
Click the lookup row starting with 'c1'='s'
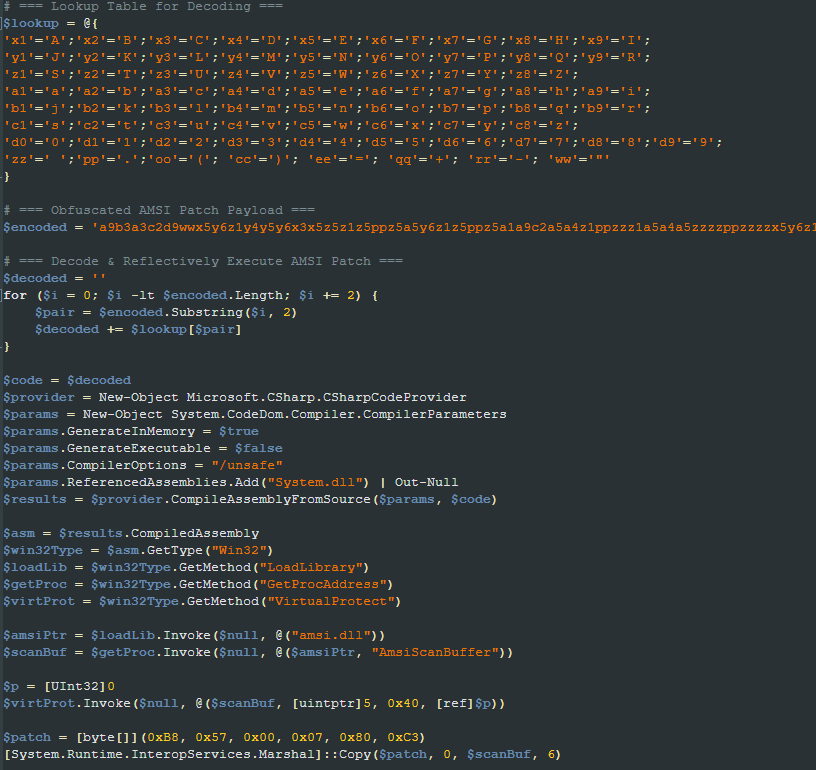291,125
